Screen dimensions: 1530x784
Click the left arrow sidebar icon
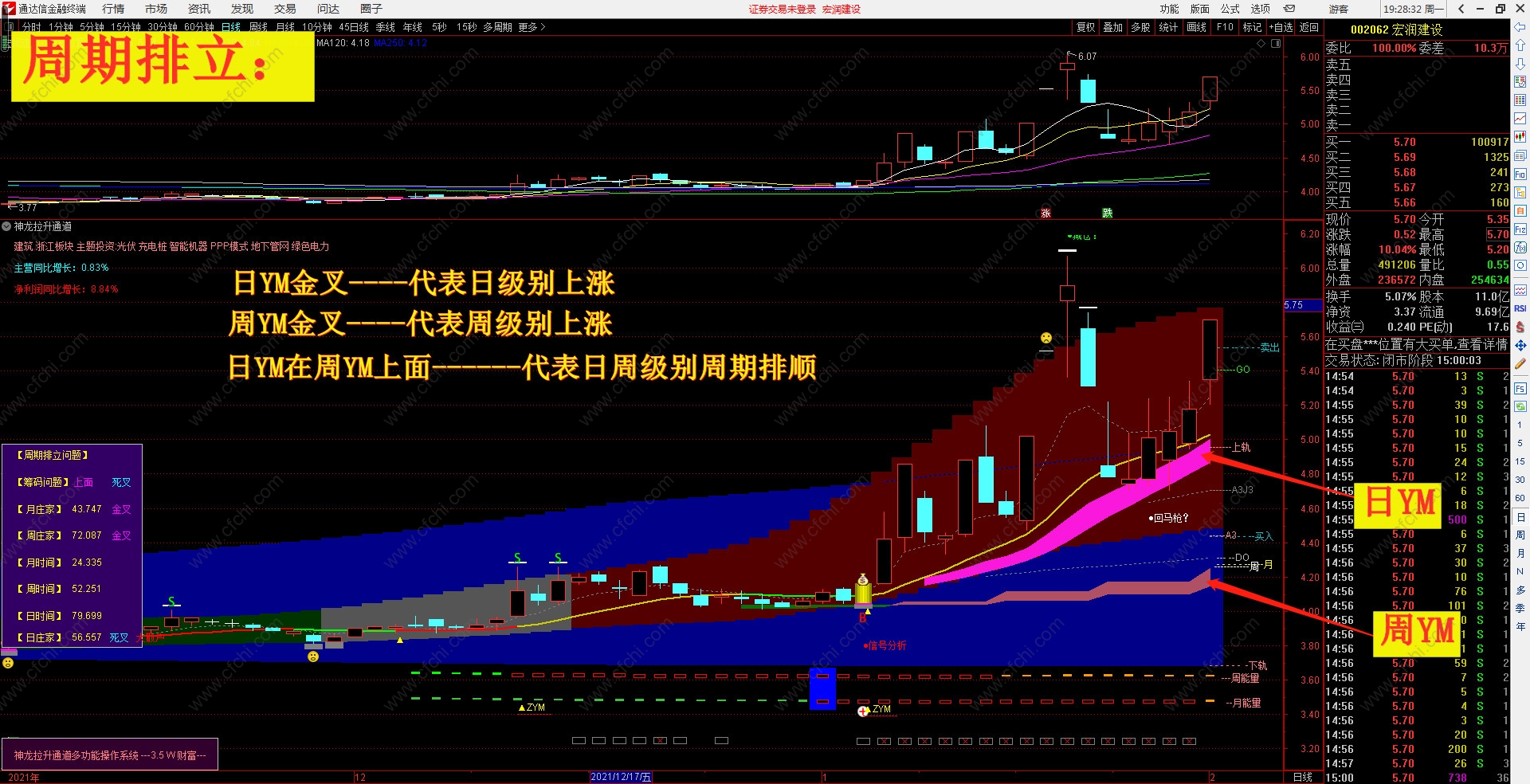point(1520,29)
